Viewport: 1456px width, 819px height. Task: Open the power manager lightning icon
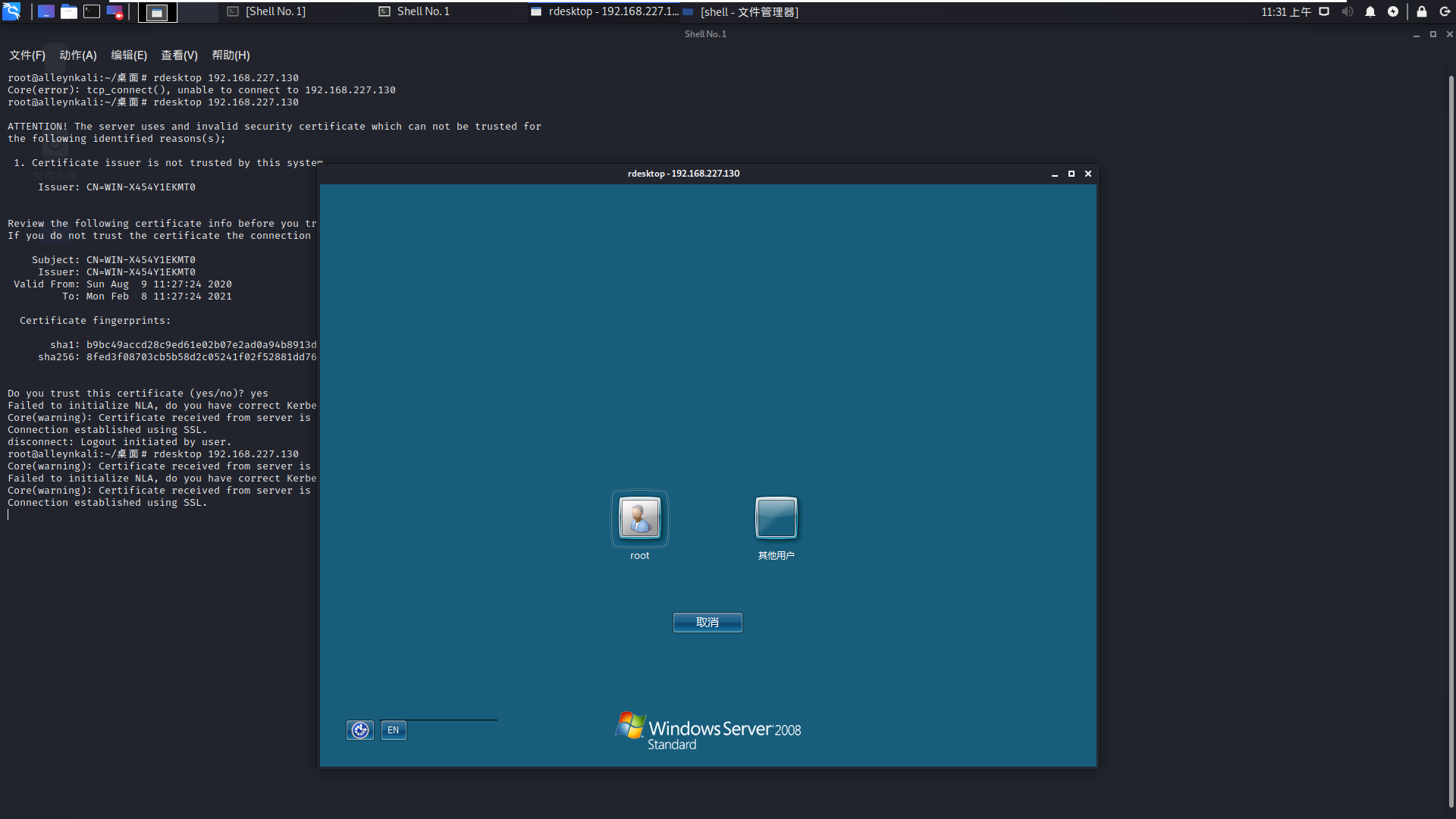pos(1393,11)
